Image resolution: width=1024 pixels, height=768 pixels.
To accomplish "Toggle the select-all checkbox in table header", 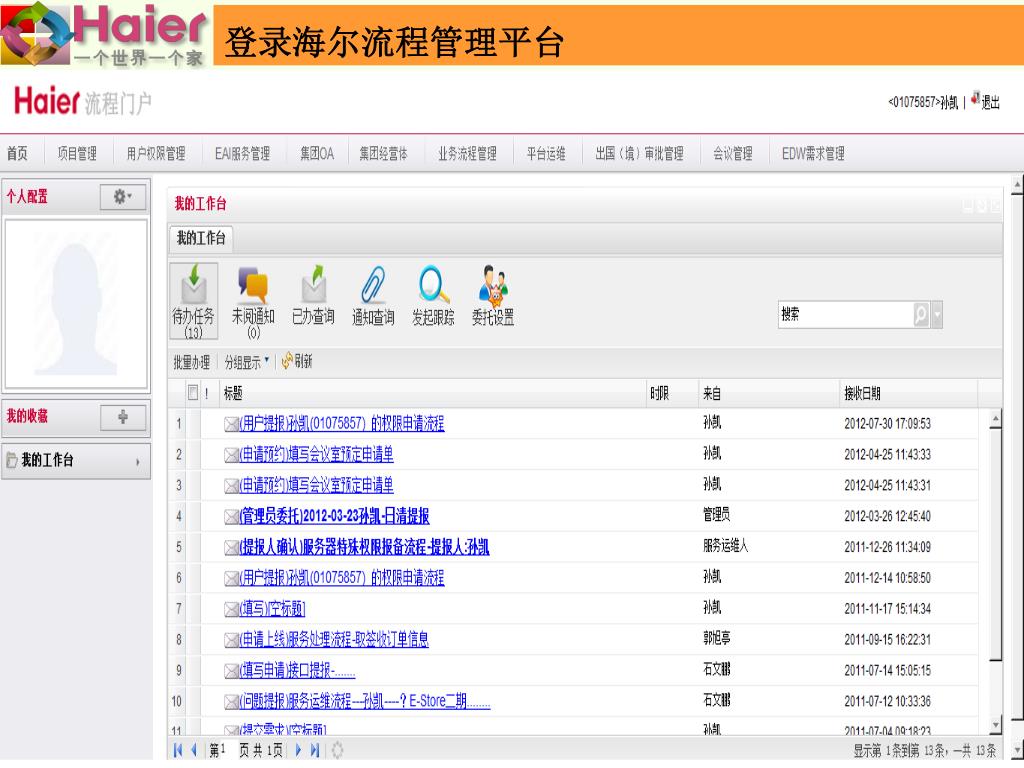I will coord(193,392).
